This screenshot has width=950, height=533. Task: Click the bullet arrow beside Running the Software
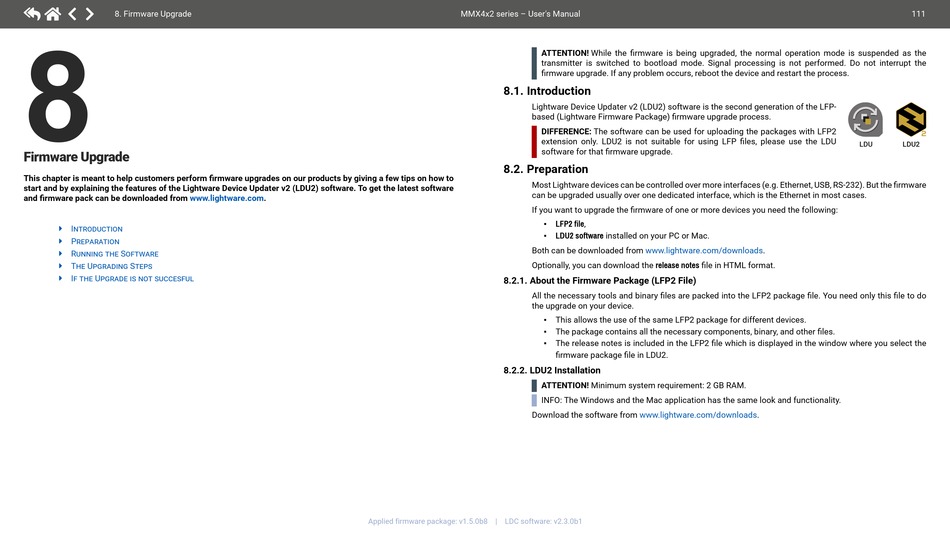[x=60, y=254]
